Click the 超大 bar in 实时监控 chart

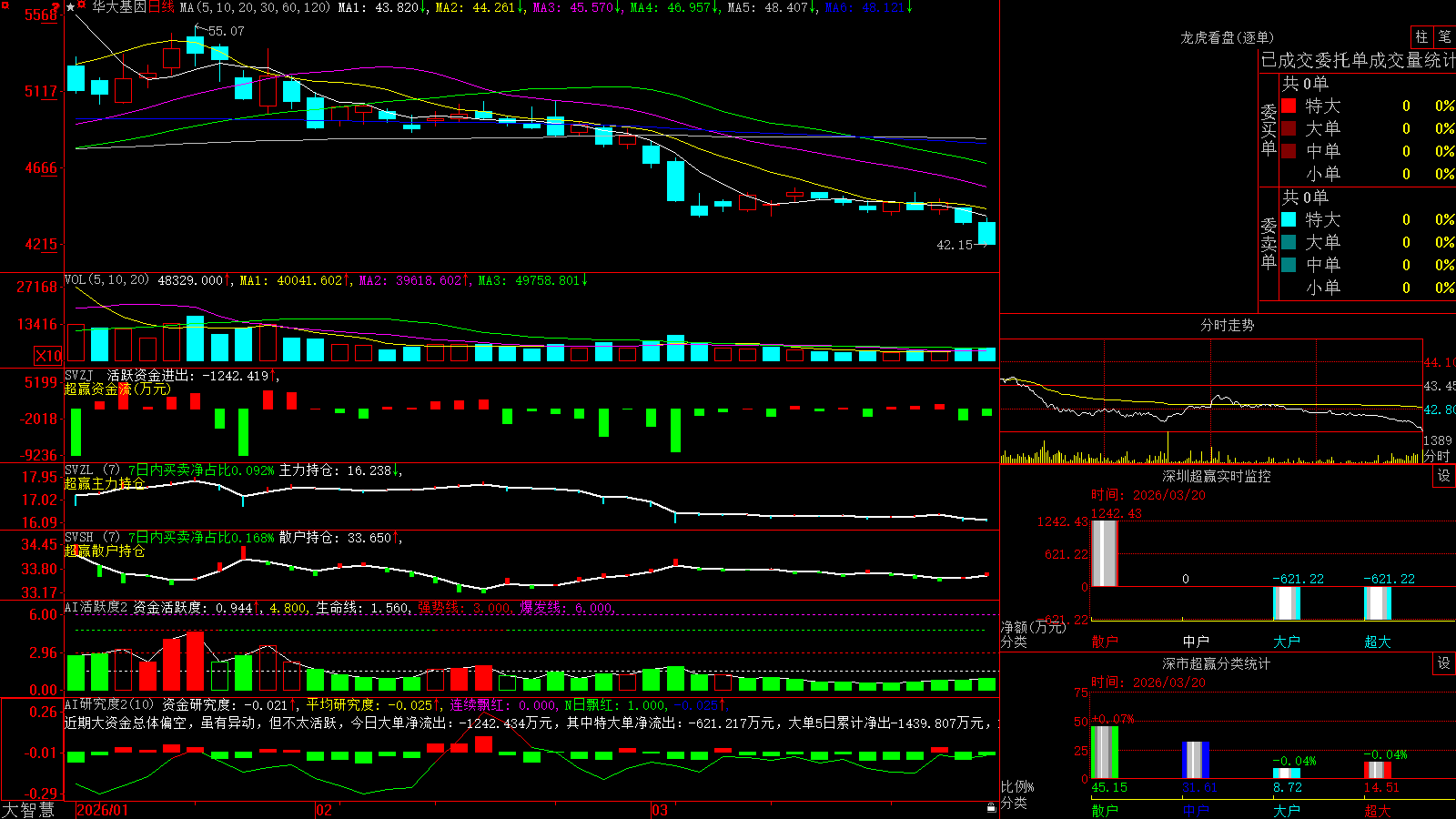[1378, 603]
